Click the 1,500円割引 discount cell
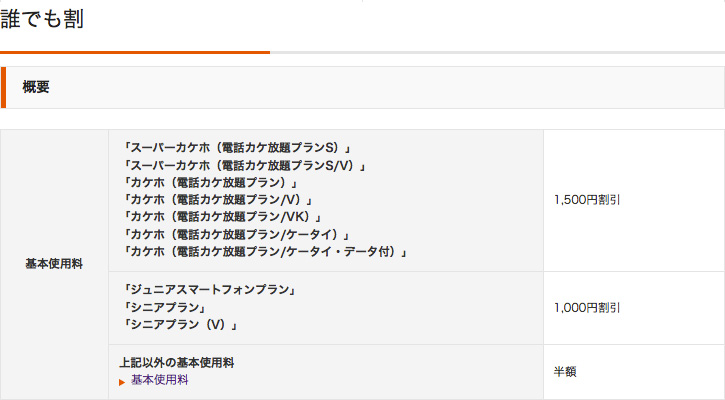This screenshot has width=725, height=400. [588, 200]
